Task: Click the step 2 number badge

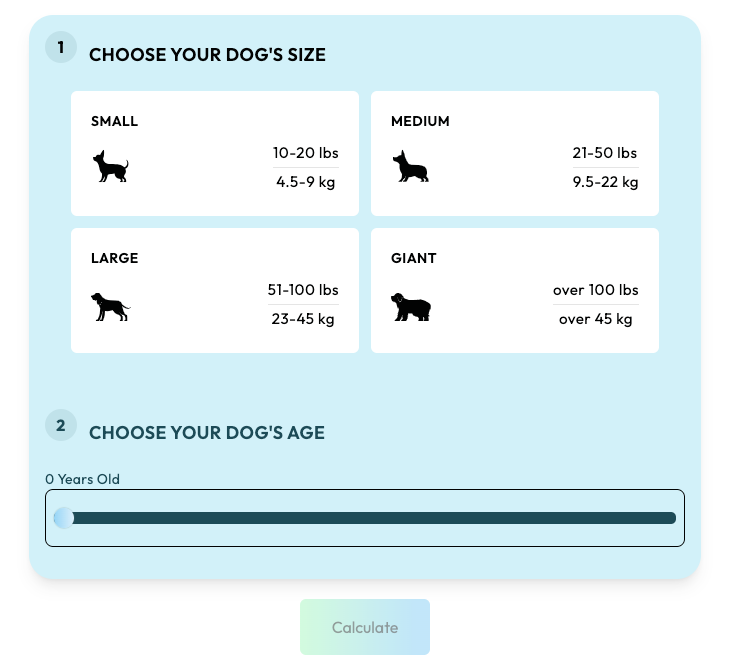Action: pos(61,425)
